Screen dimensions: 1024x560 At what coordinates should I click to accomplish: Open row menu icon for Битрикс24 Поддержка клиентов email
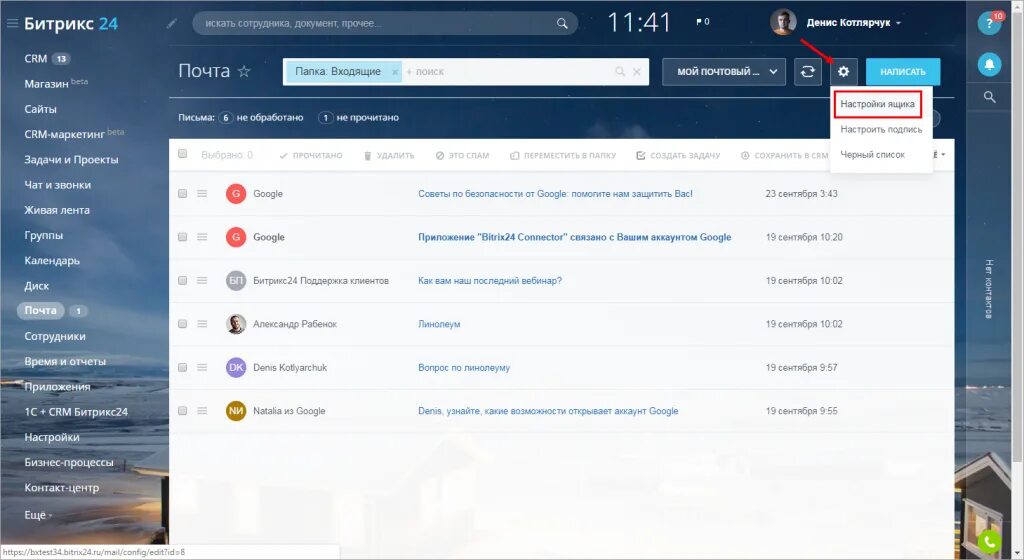(x=202, y=281)
